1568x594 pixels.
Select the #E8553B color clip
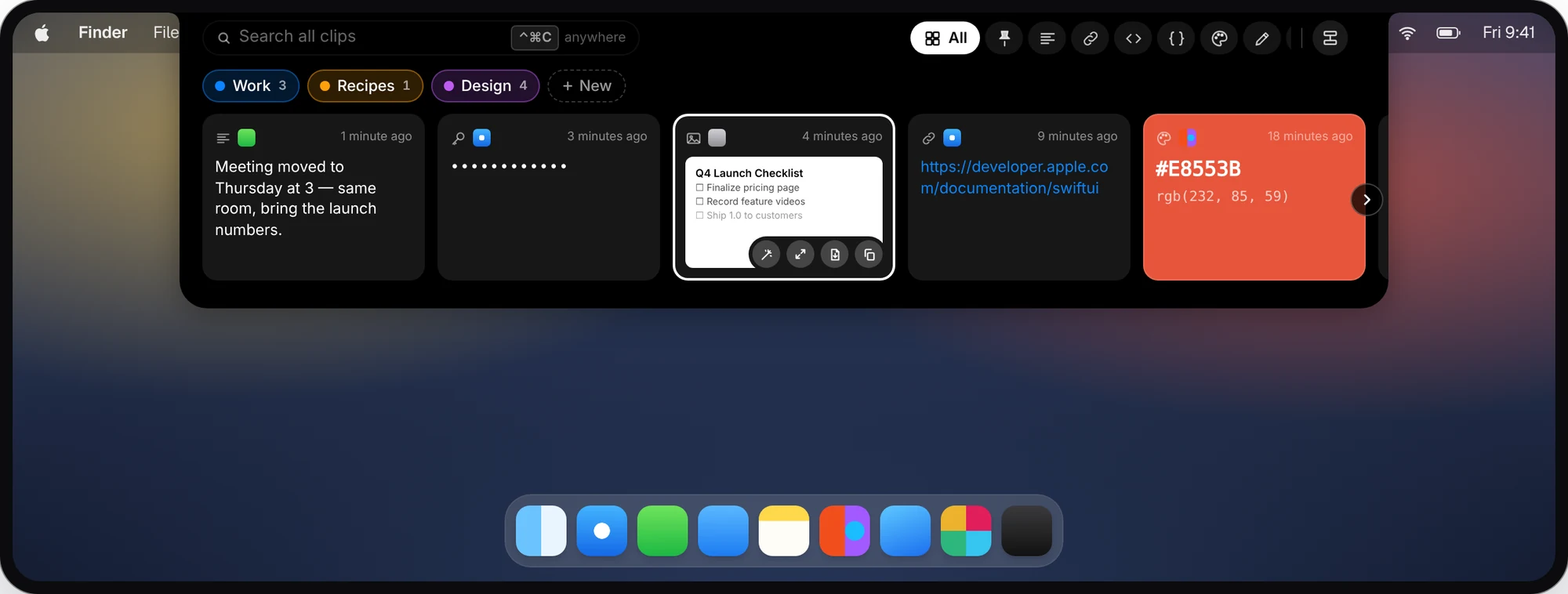[1254, 197]
